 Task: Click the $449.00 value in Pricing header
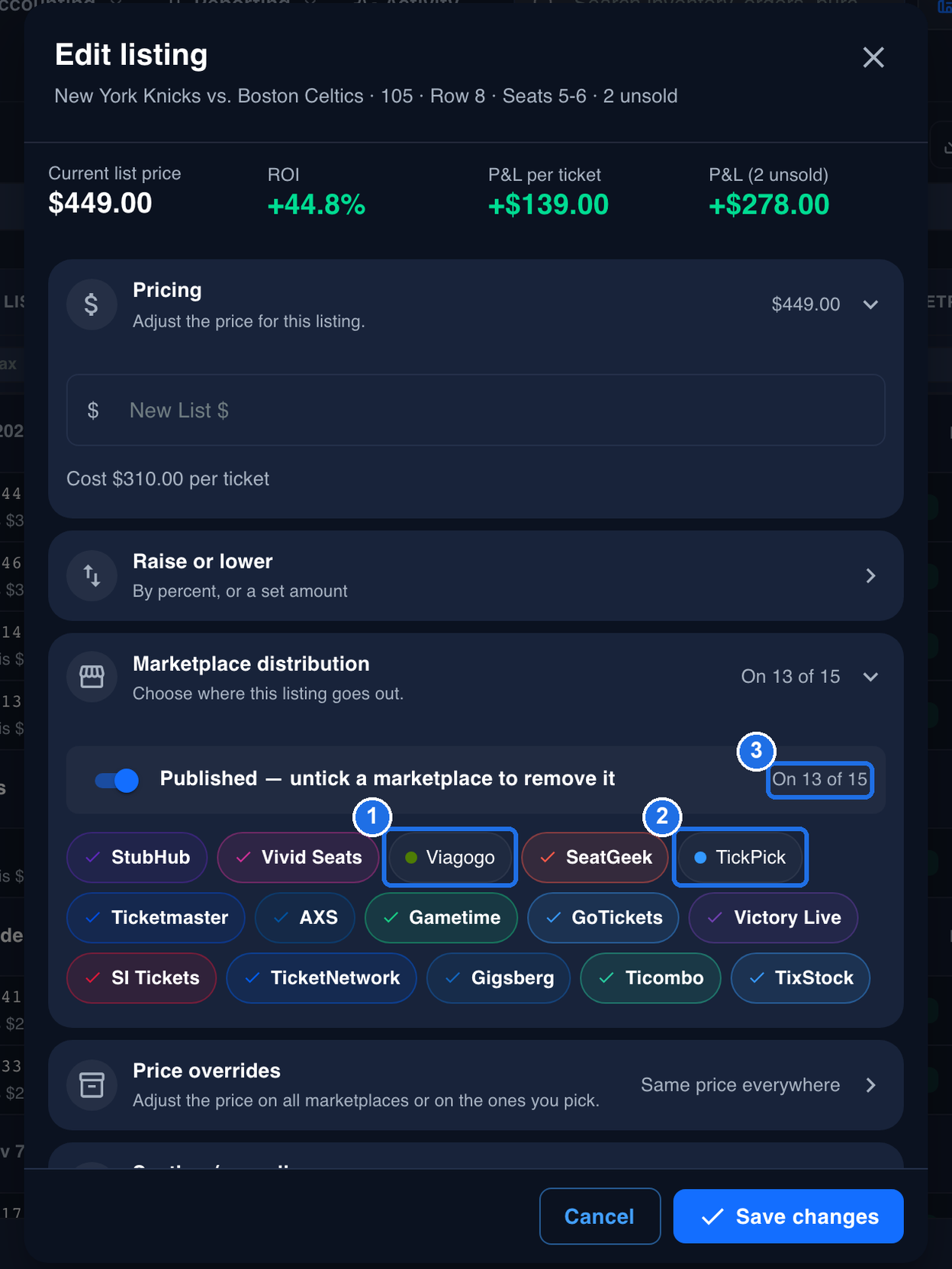point(806,304)
